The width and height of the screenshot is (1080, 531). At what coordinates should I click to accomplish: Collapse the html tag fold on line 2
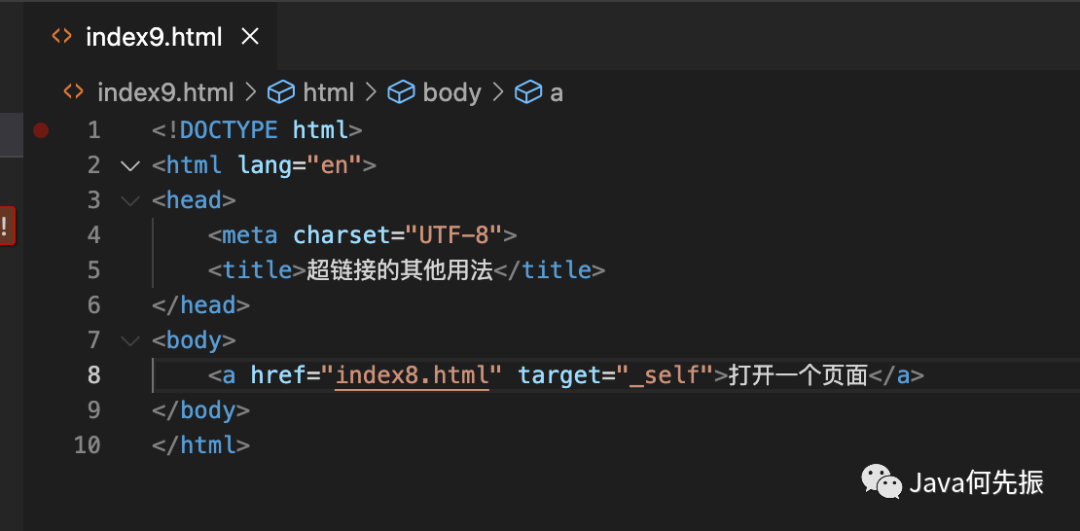point(130,165)
